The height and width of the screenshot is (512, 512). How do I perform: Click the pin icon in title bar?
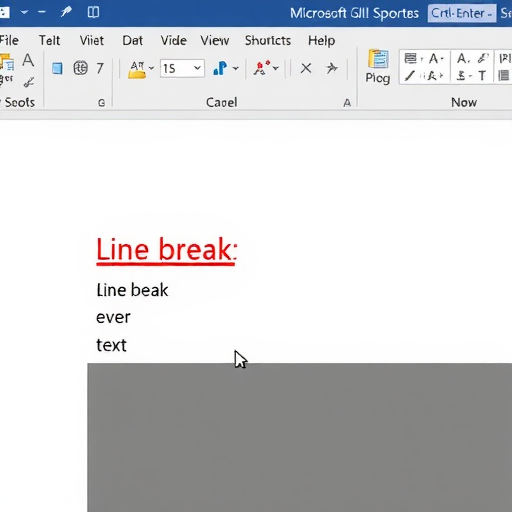[66, 12]
